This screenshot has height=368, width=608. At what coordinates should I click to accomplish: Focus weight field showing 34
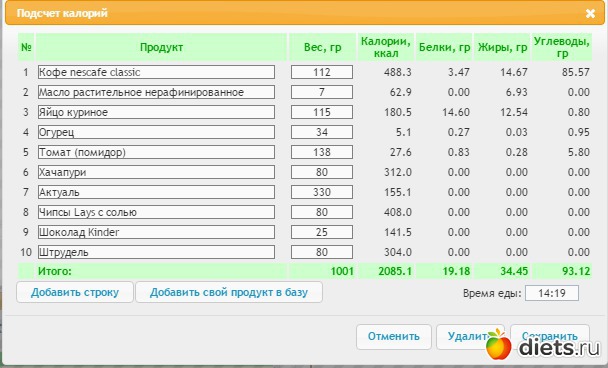point(322,132)
